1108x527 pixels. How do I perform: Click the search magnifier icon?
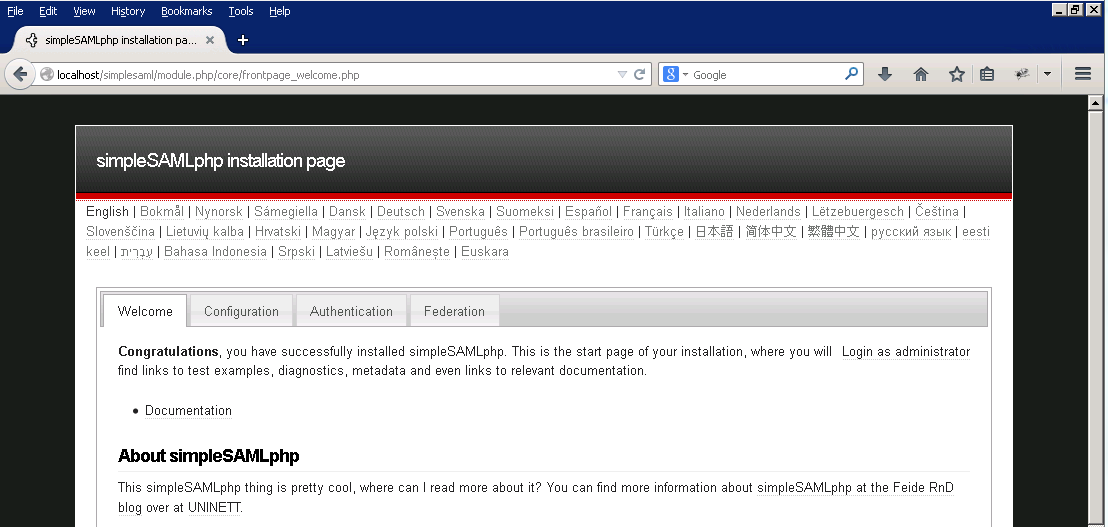[851, 73]
